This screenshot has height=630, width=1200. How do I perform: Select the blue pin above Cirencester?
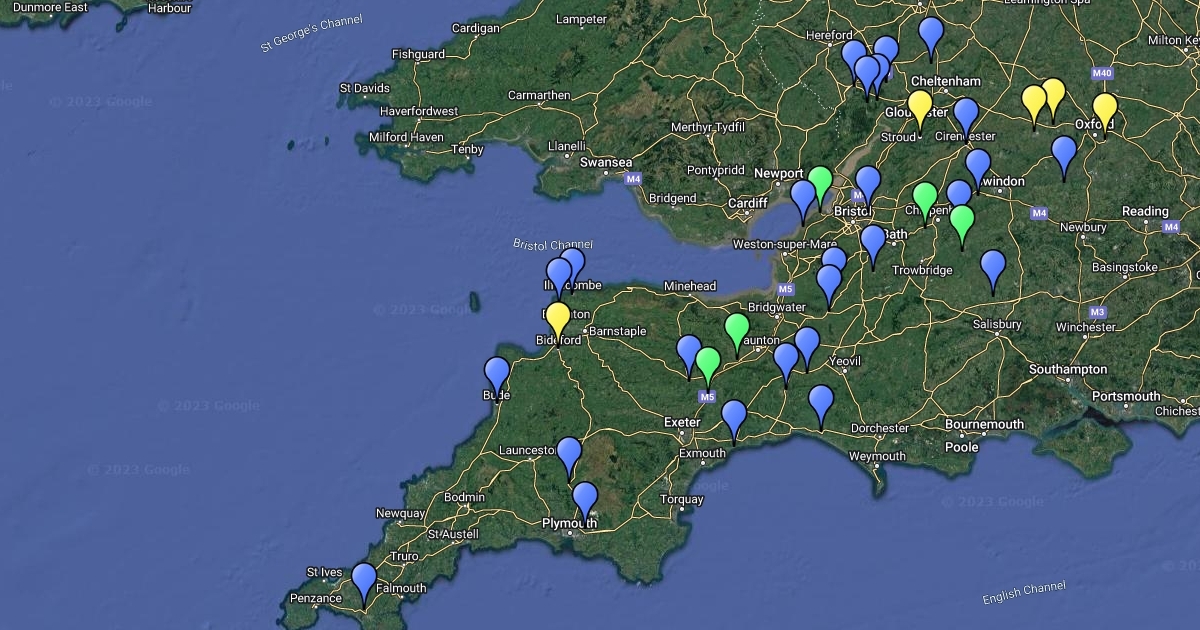click(965, 115)
